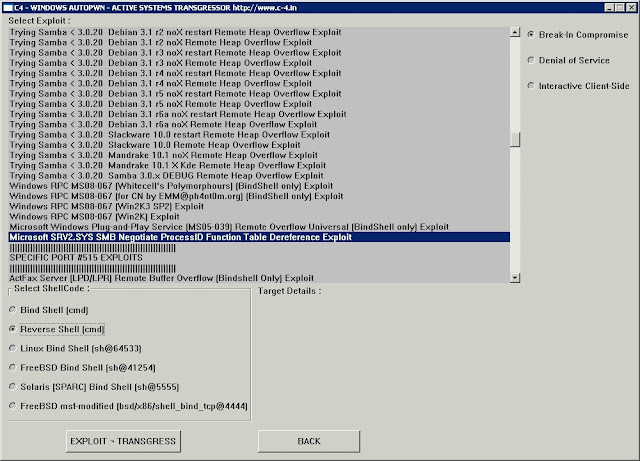This screenshot has width=640, height=461.
Task: Maximize the C4 Windows Autopwn window
Action: click(x=620, y=7)
